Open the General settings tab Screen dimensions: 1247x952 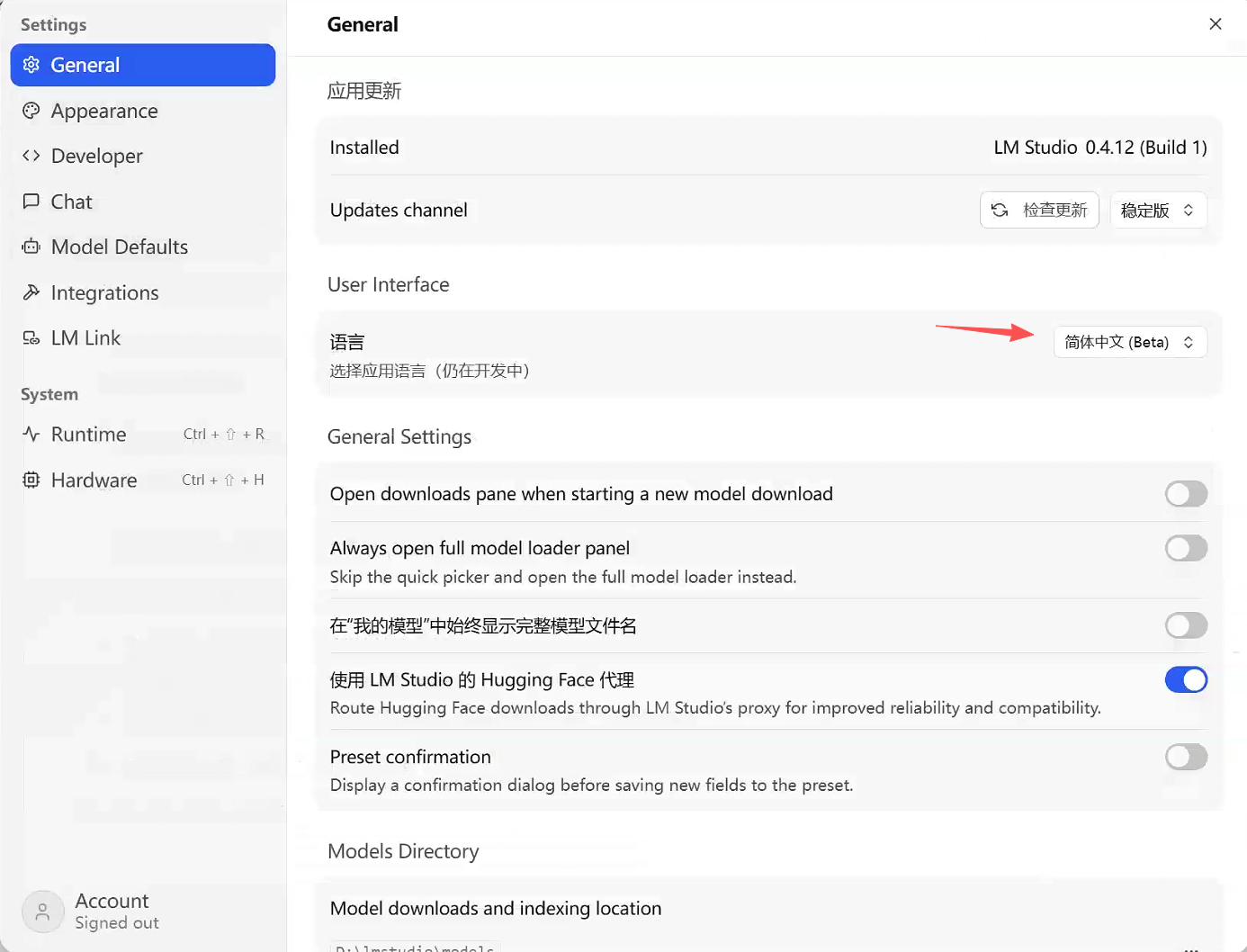(x=143, y=65)
